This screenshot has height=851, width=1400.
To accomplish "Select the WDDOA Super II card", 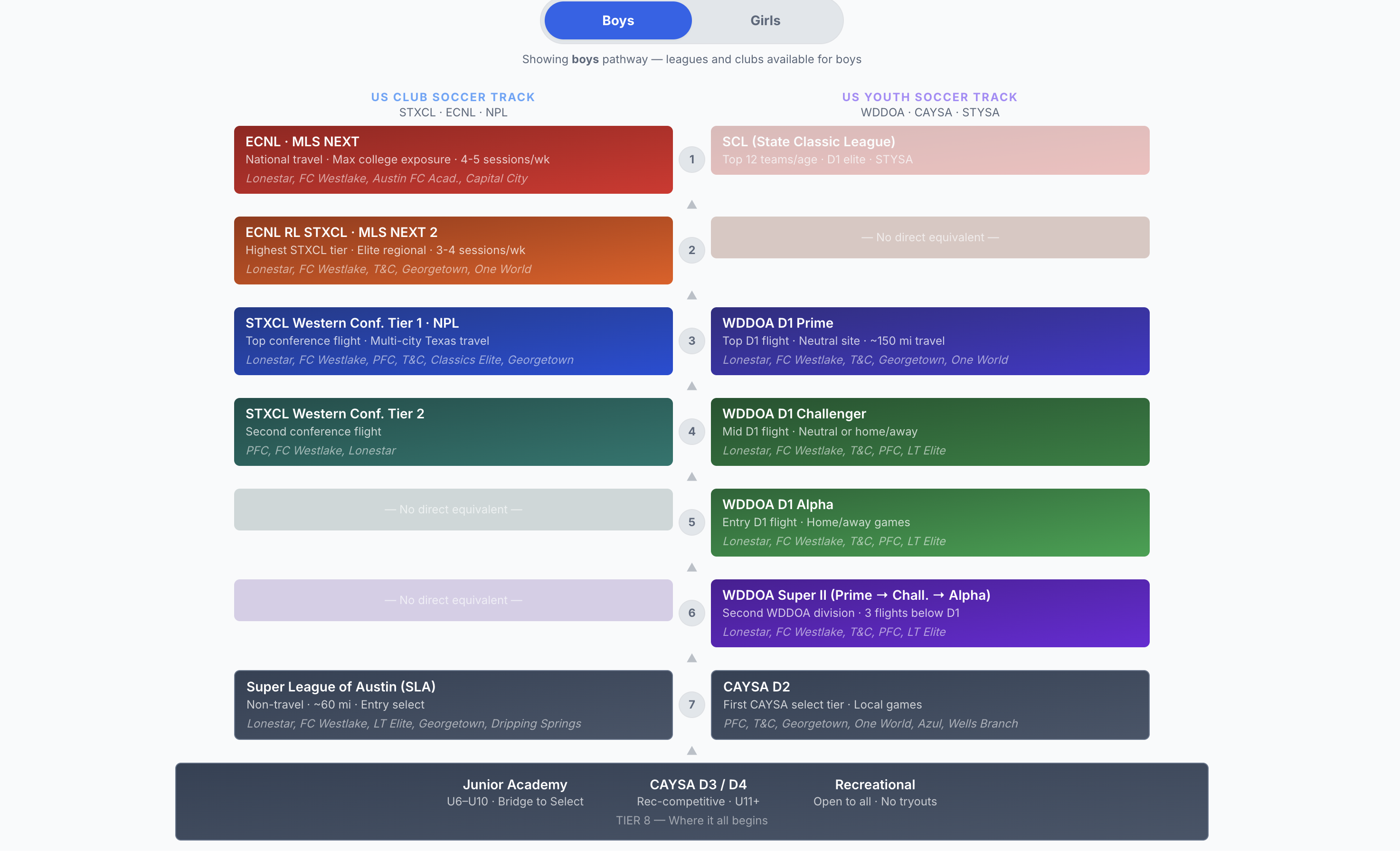I will pyautogui.click(x=929, y=614).
